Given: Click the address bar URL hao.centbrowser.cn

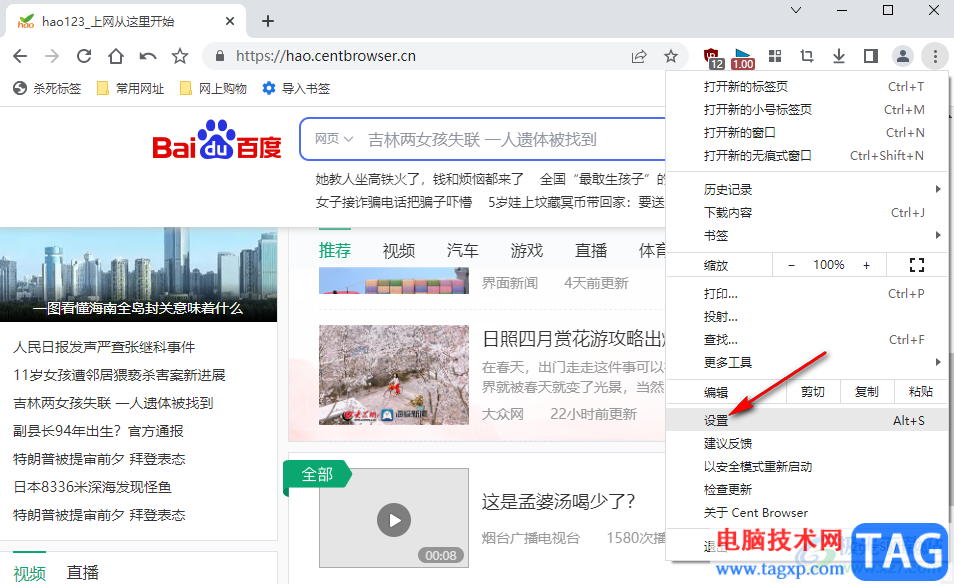Looking at the screenshot, I should coord(326,56).
